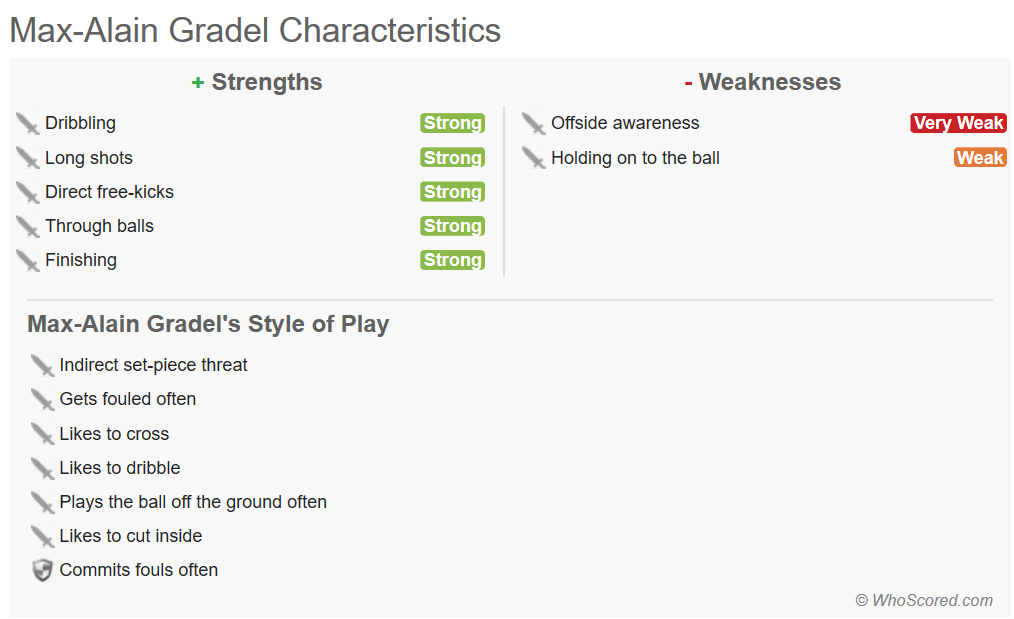The height and width of the screenshot is (619, 1014).
Task: Click the sword icon next to Long shots
Action: pyautogui.click(x=28, y=158)
